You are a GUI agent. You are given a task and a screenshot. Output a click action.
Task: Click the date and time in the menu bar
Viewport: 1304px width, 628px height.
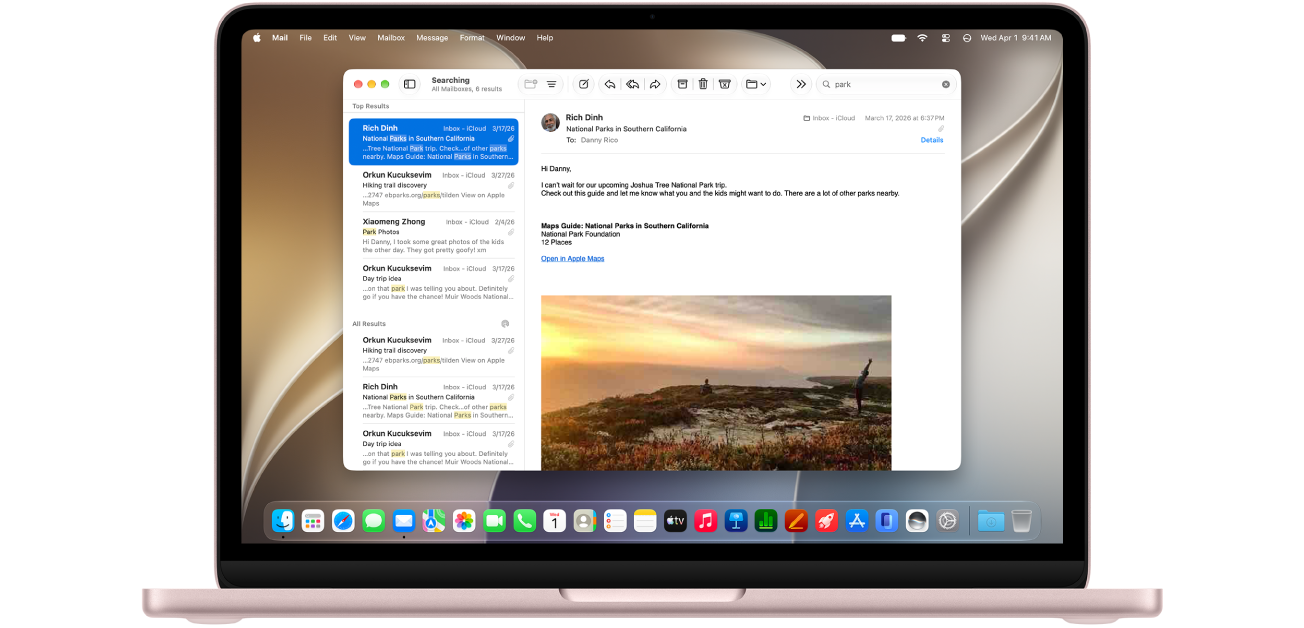(1016, 38)
